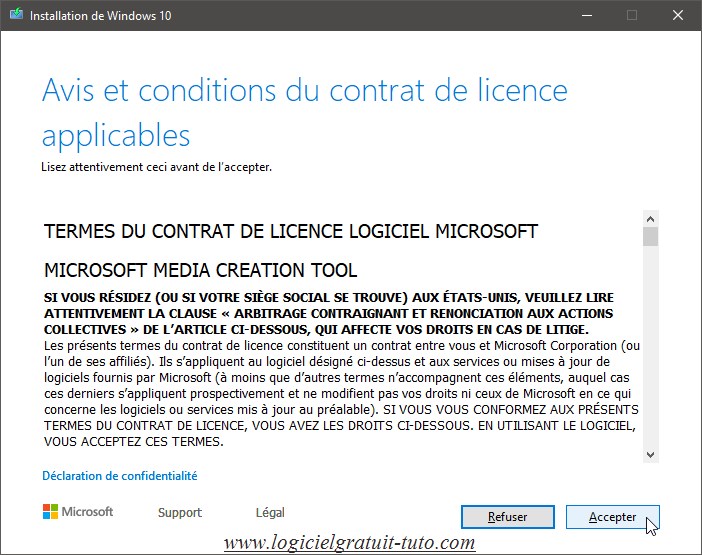Image resolution: width=702 pixels, height=555 pixels.
Task: Minimize the Installation de Windows 10 window
Action: 587,15
